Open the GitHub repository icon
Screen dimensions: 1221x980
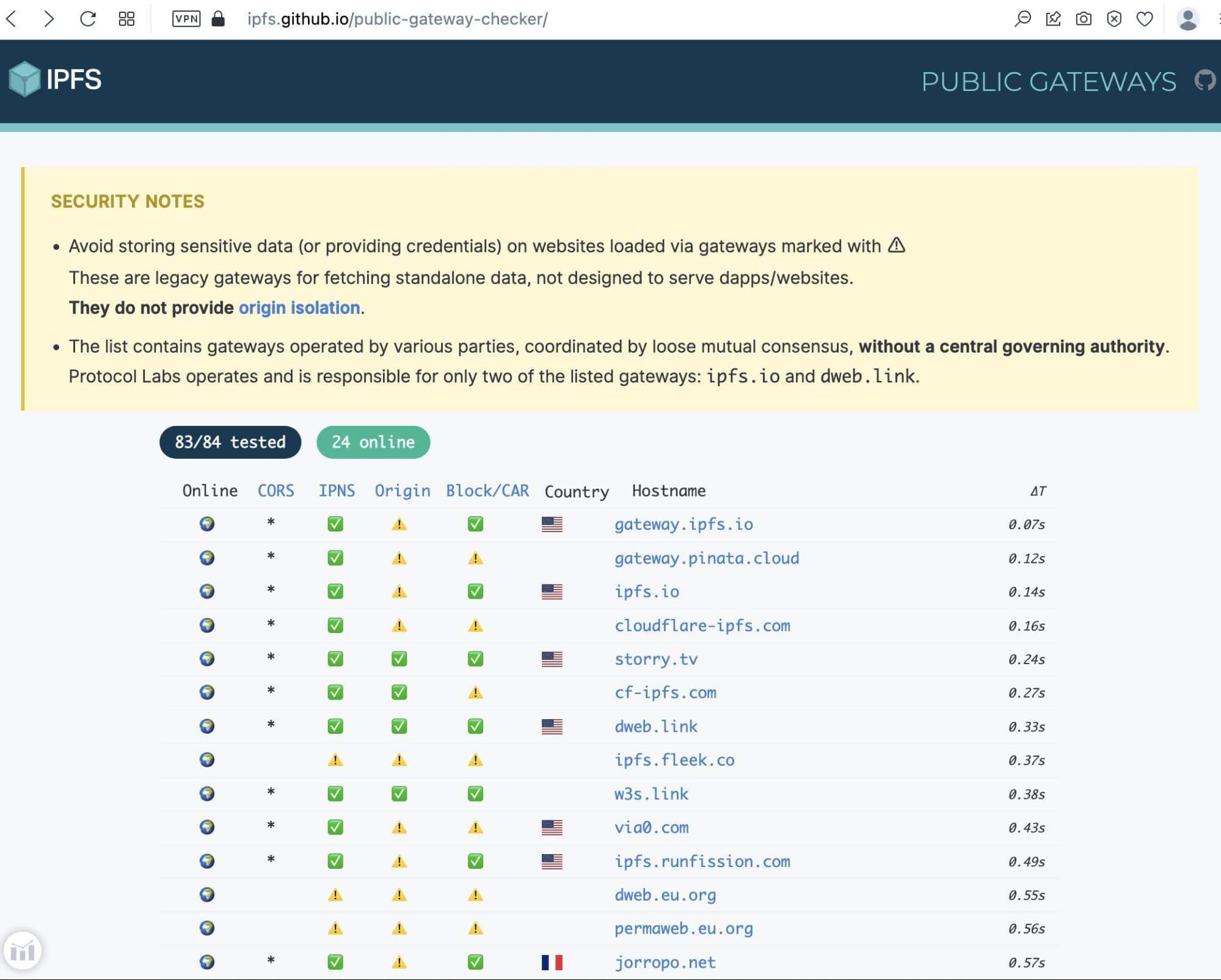pyautogui.click(x=1205, y=81)
